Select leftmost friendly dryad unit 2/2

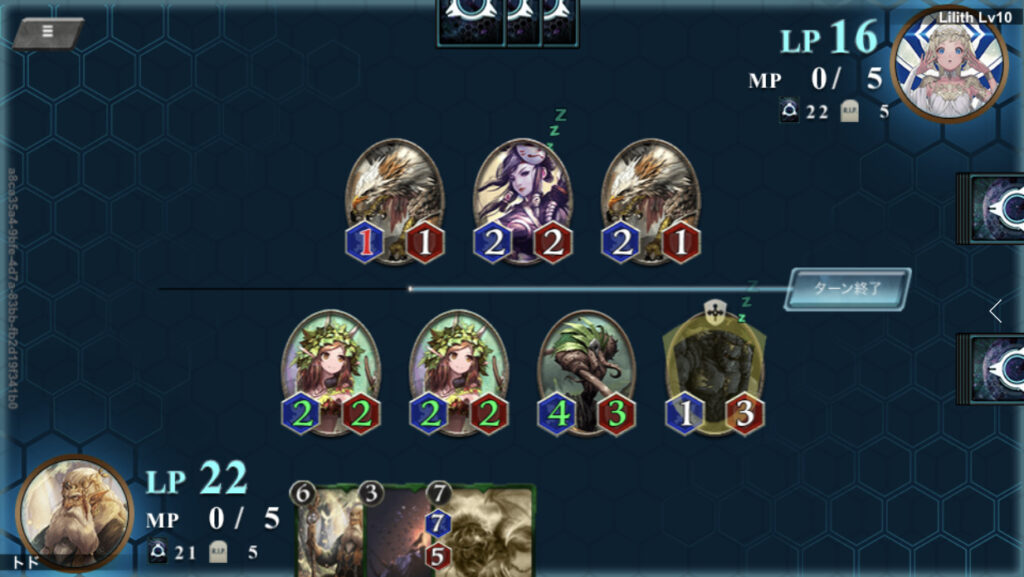click(x=331, y=373)
